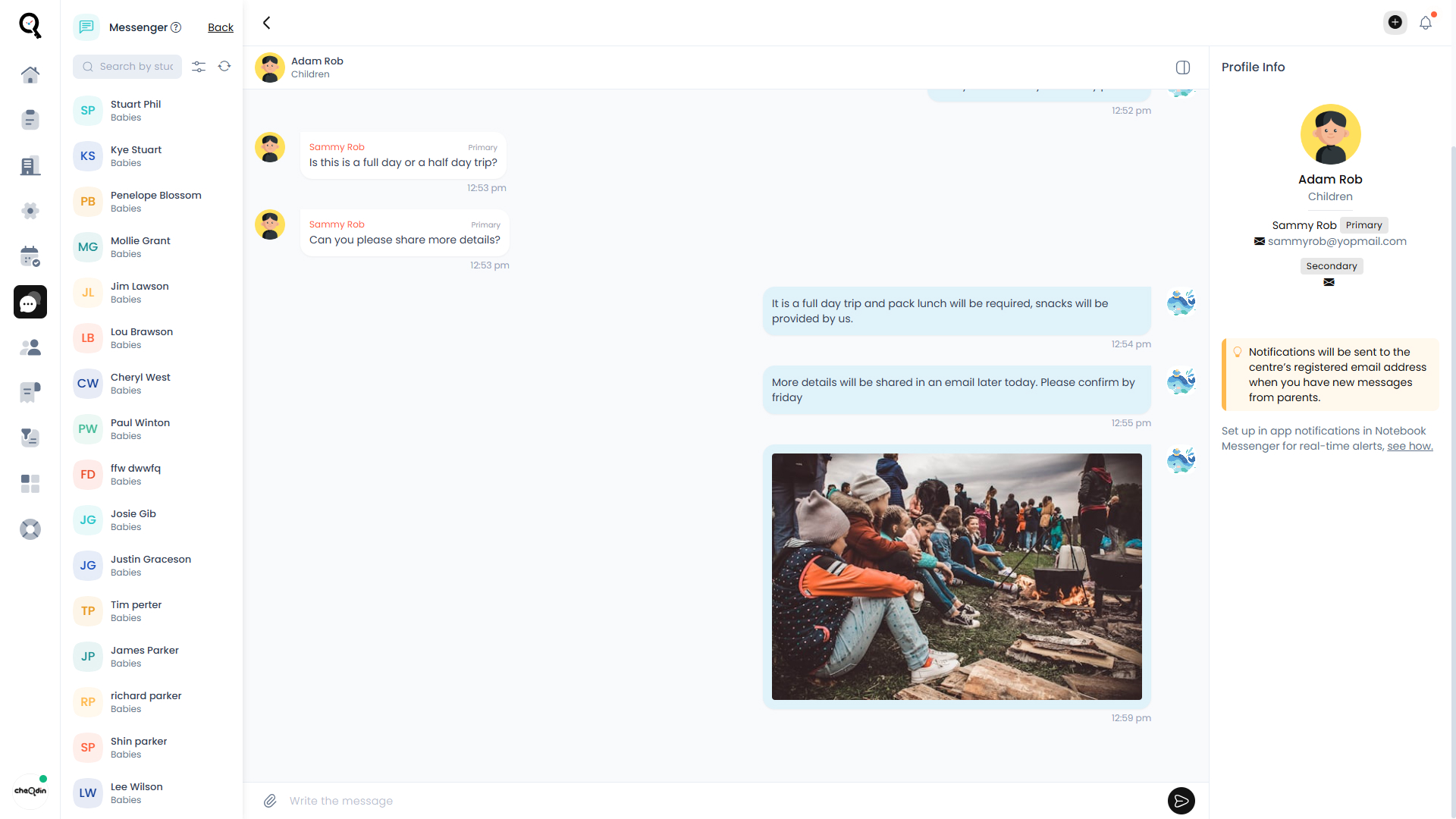Image resolution: width=1456 pixels, height=819 pixels.
Task: Click sammyrob@yopmail.com email address
Action: coord(1337,241)
